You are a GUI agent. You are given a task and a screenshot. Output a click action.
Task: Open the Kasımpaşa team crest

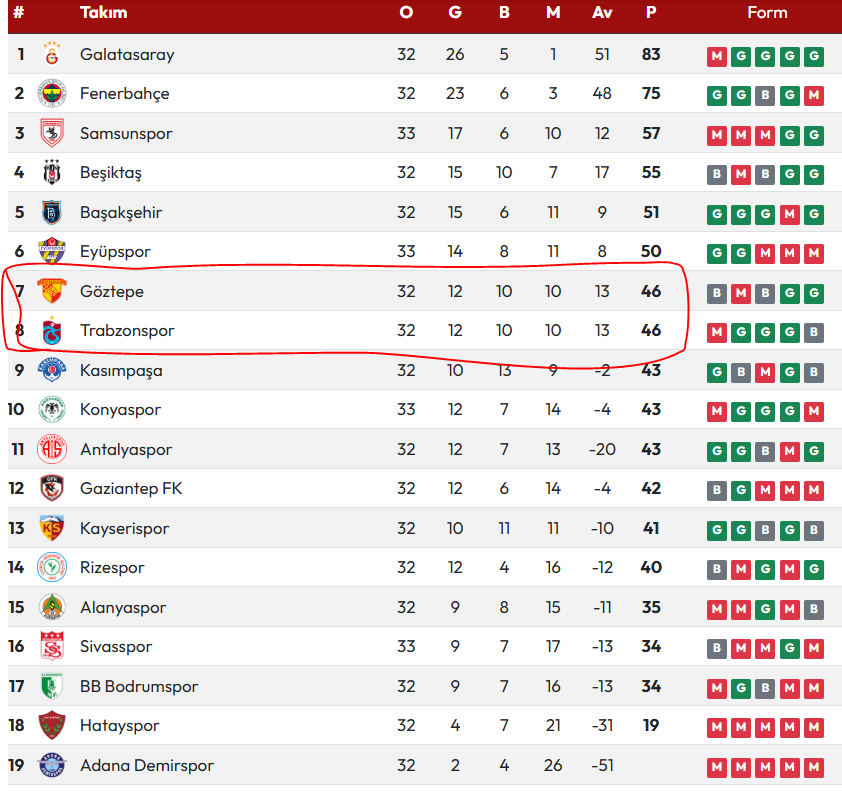point(52,370)
